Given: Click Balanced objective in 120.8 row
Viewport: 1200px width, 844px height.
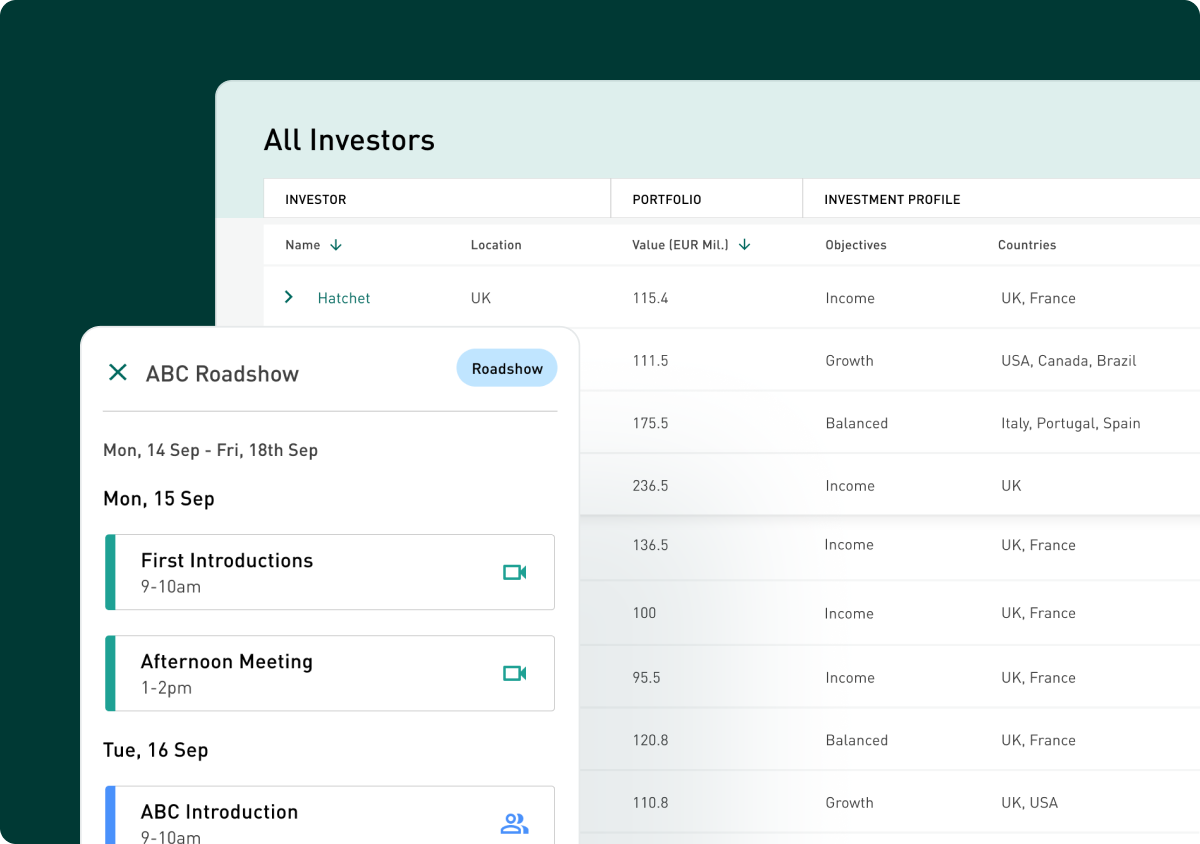Looking at the screenshot, I should click(x=856, y=740).
